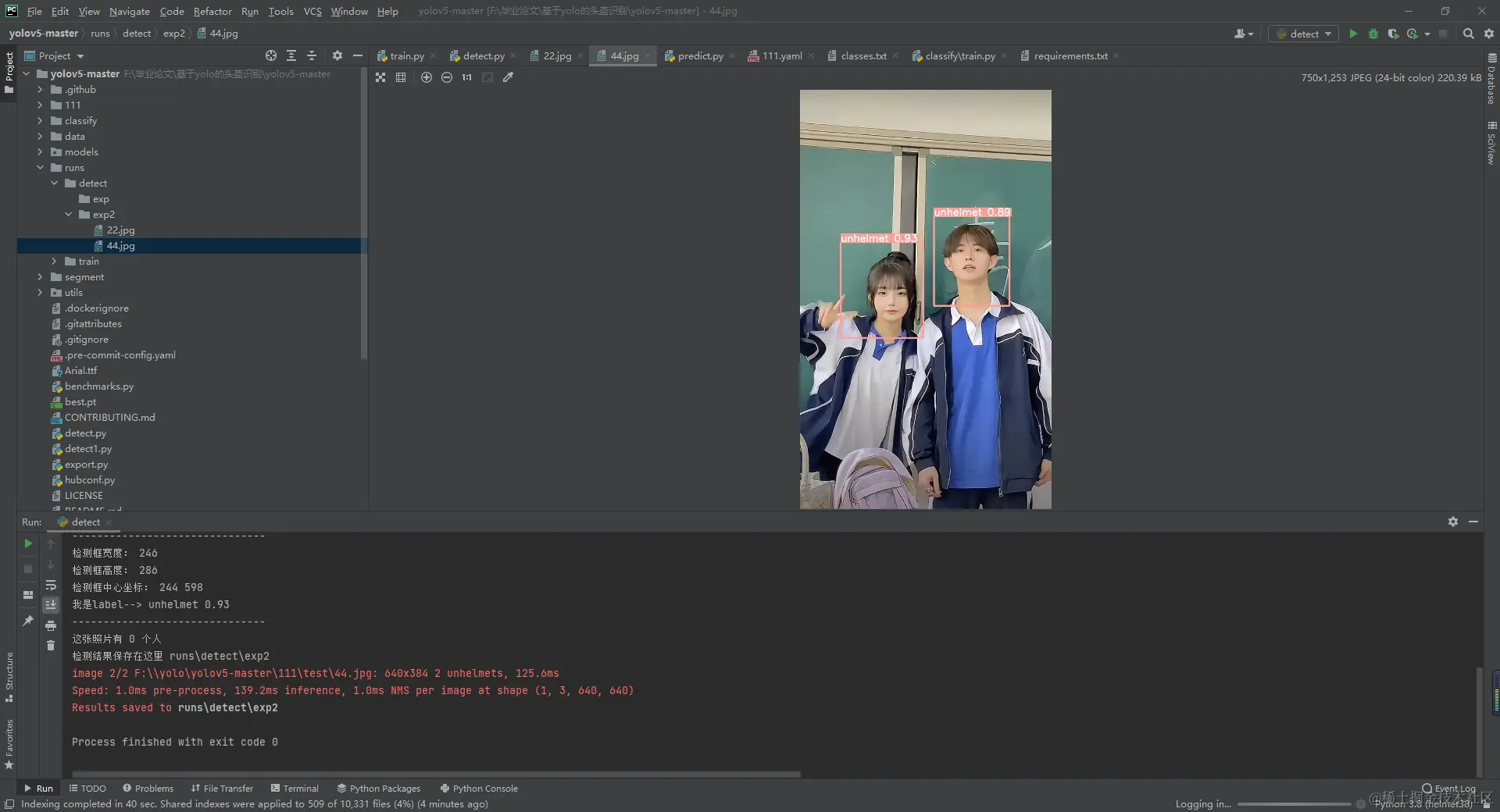The width and height of the screenshot is (1500, 812).
Task: Open the VCS menu
Action: click(x=312, y=11)
